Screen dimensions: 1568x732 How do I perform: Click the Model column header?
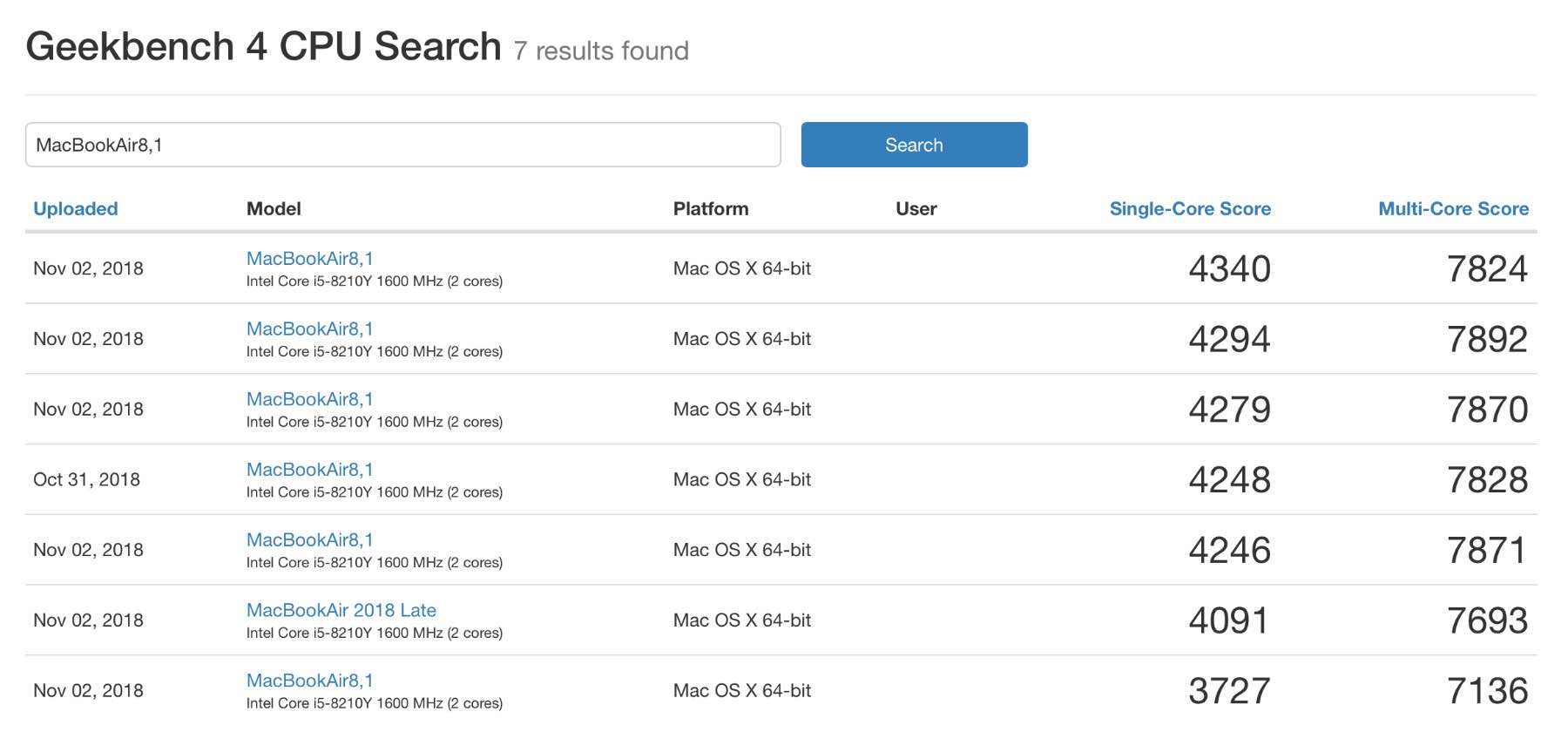coord(274,209)
